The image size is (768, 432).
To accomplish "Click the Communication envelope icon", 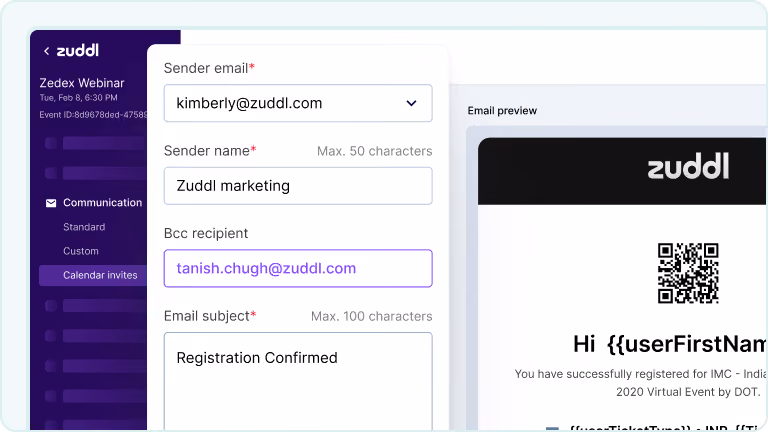I will (51, 203).
